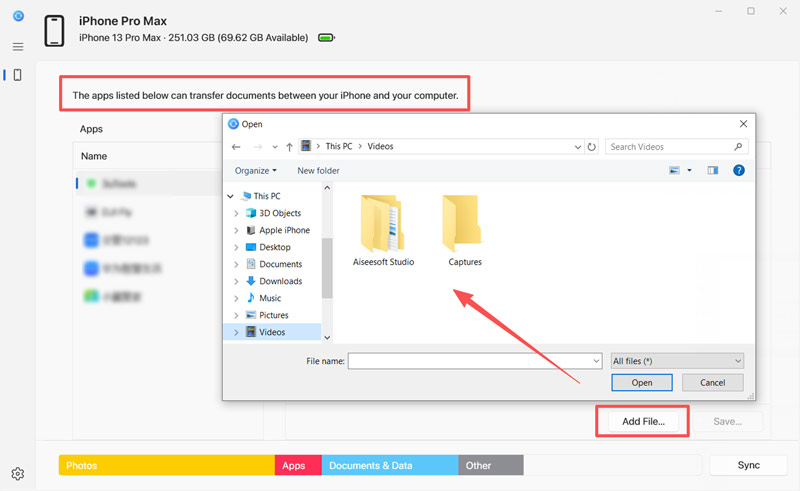Open view options dropdown arrow
This screenshot has width=800, height=491.
point(689,170)
